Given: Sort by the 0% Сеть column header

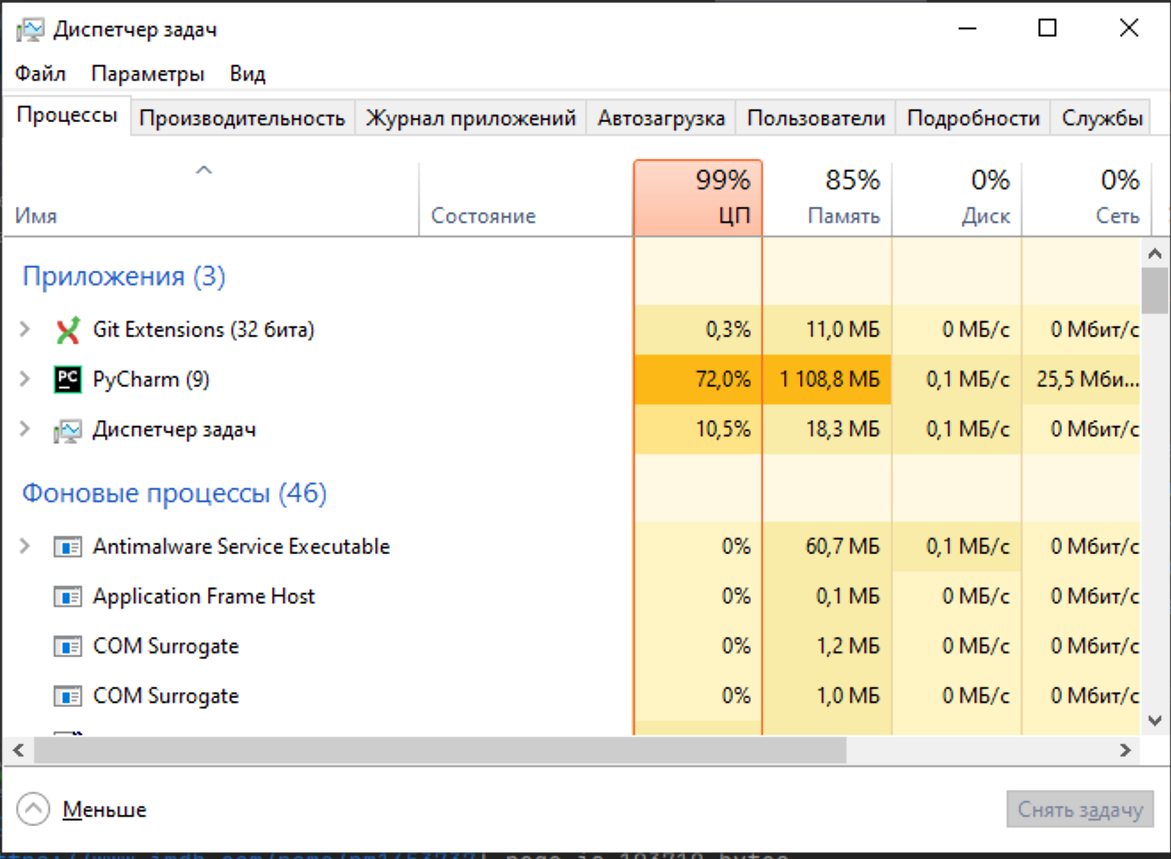Looking at the screenshot, I should 1086,199.
